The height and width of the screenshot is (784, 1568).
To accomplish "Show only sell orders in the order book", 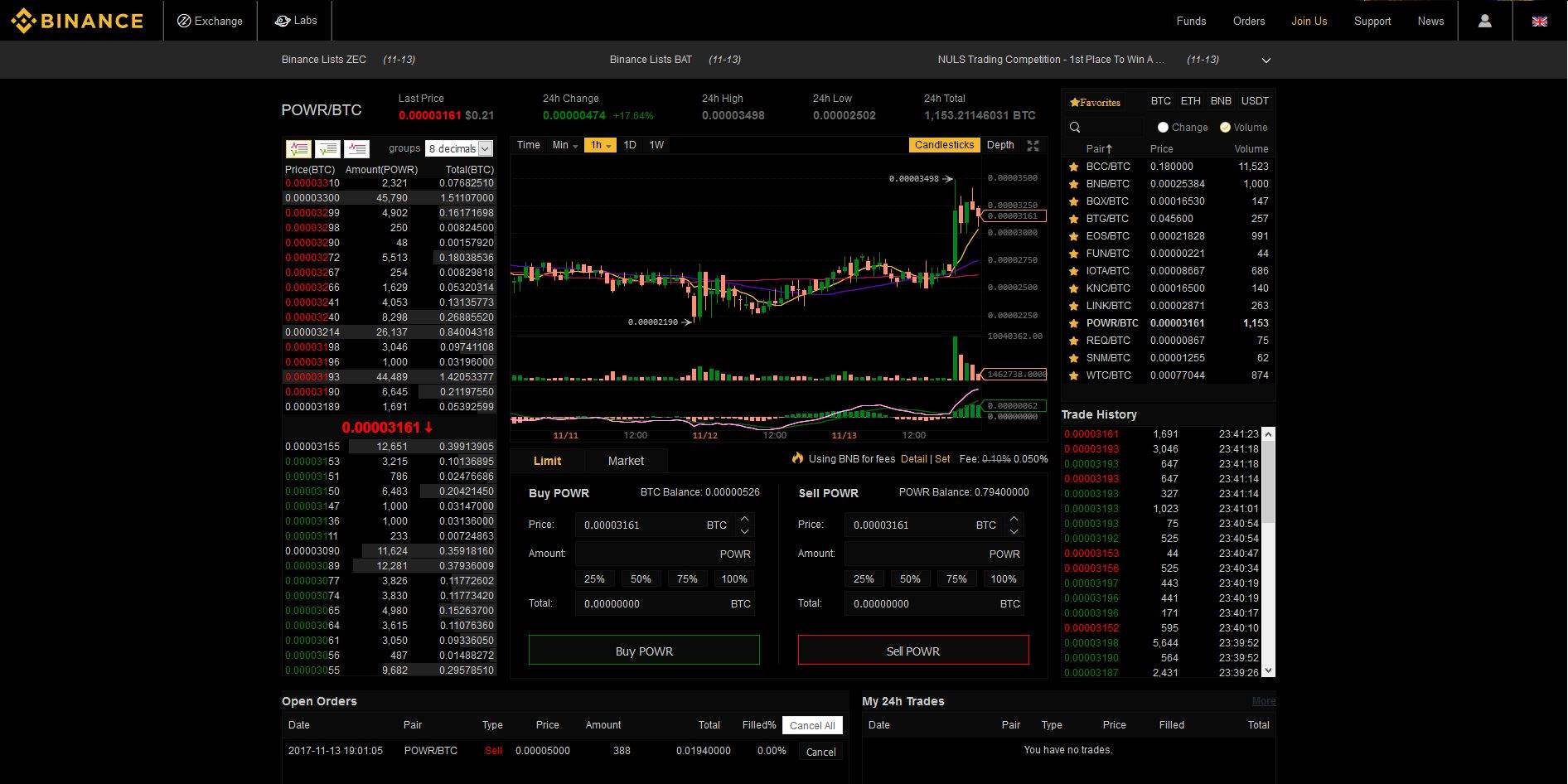I will (x=357, y=148).
